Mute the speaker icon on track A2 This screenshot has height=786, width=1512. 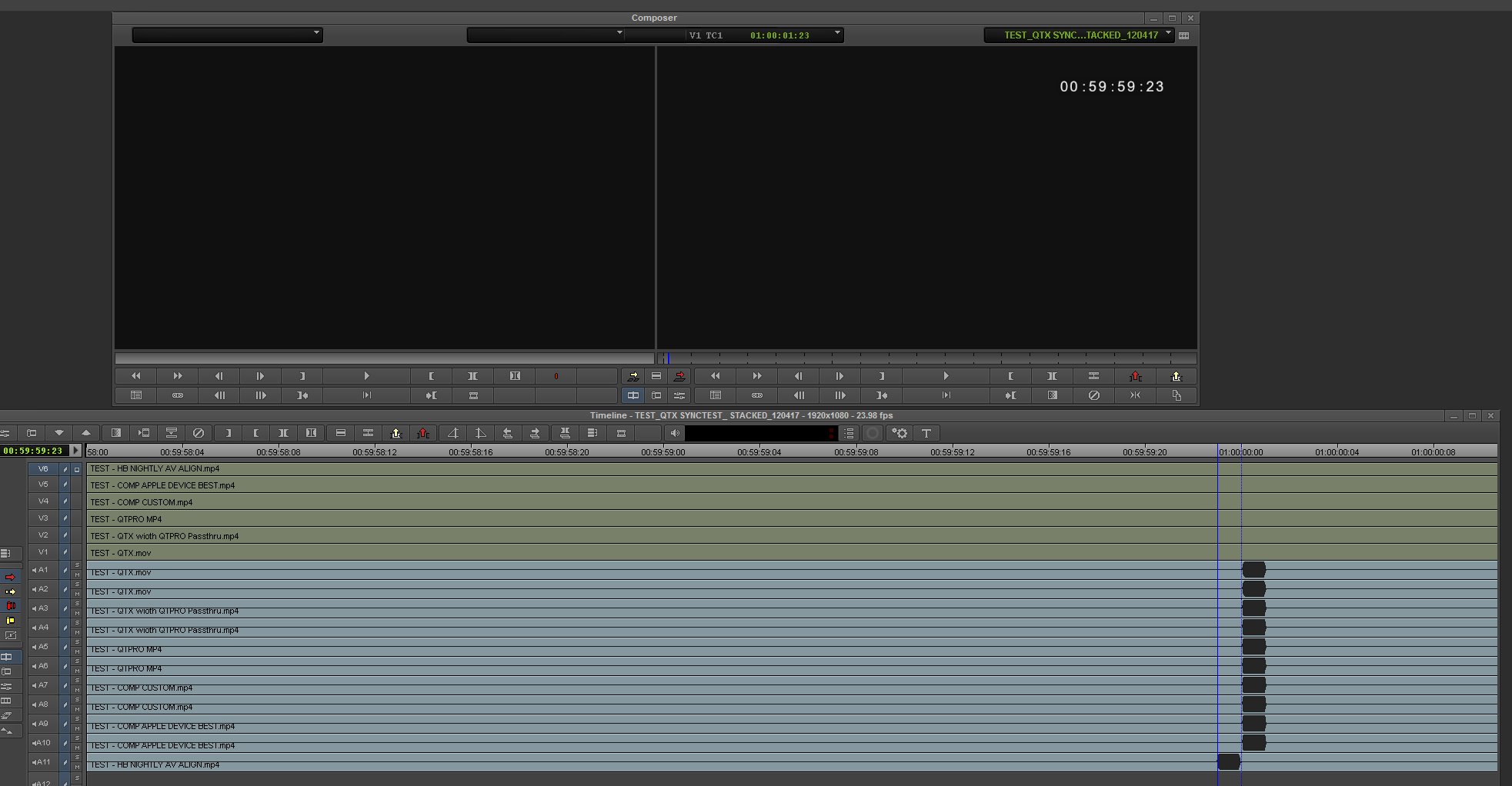click(x=33, y=590)
